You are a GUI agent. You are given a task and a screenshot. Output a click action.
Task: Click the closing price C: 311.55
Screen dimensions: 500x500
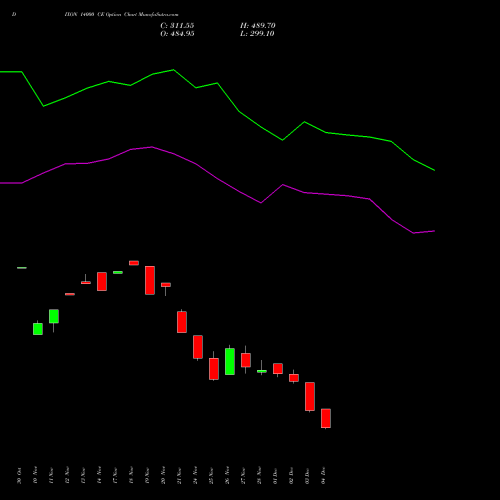point(177,26)
